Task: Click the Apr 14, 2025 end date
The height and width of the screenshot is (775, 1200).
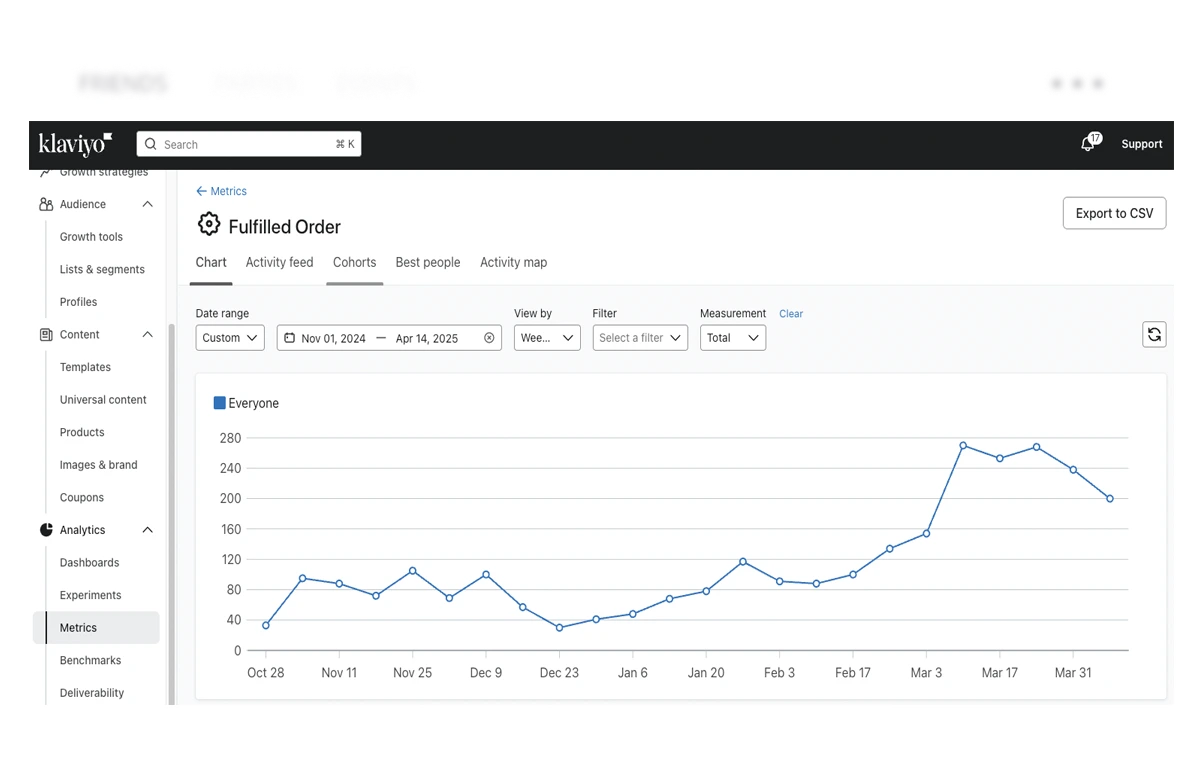Action: coord(427,338)
